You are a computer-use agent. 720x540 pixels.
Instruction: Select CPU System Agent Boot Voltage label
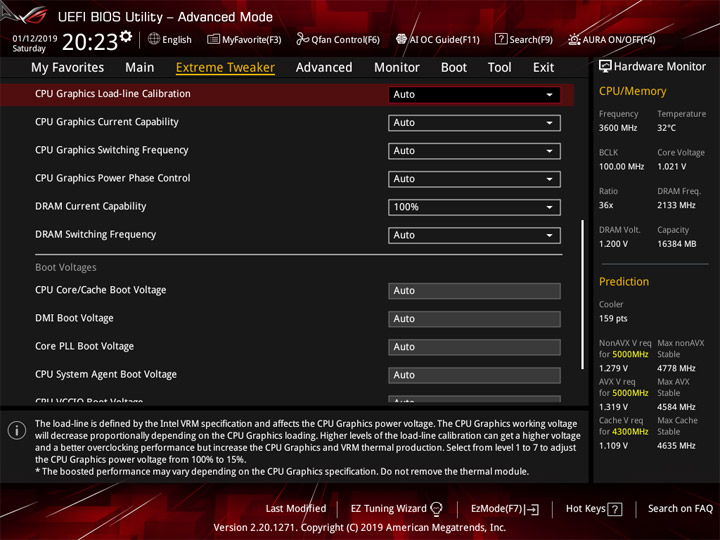coord(106,375)
